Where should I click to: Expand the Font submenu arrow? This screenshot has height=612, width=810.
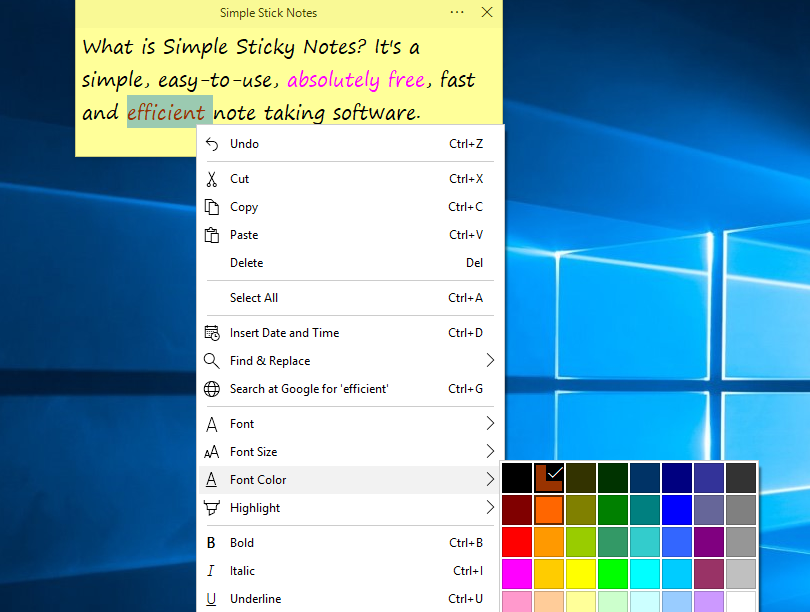tap(490, 424)
